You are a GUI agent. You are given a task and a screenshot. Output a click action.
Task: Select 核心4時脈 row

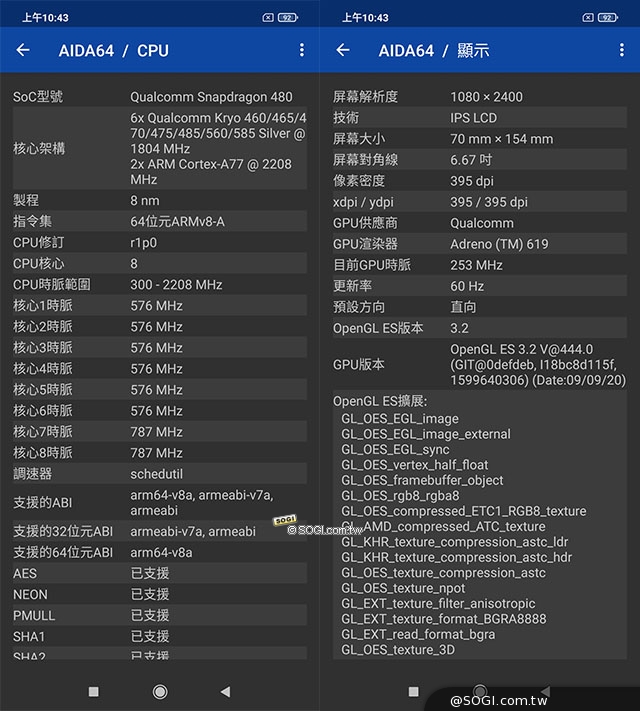point(160,369)
